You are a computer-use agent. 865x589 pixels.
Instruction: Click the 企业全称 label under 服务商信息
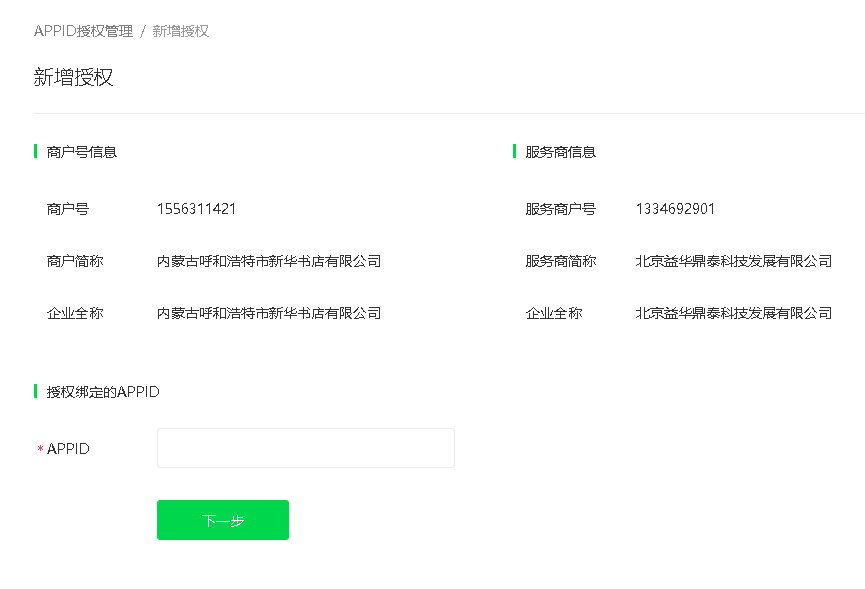554,313
